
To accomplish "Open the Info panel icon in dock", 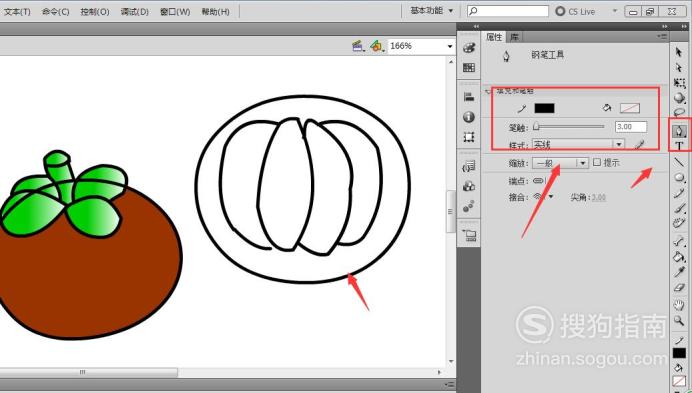I will (469, 117).
